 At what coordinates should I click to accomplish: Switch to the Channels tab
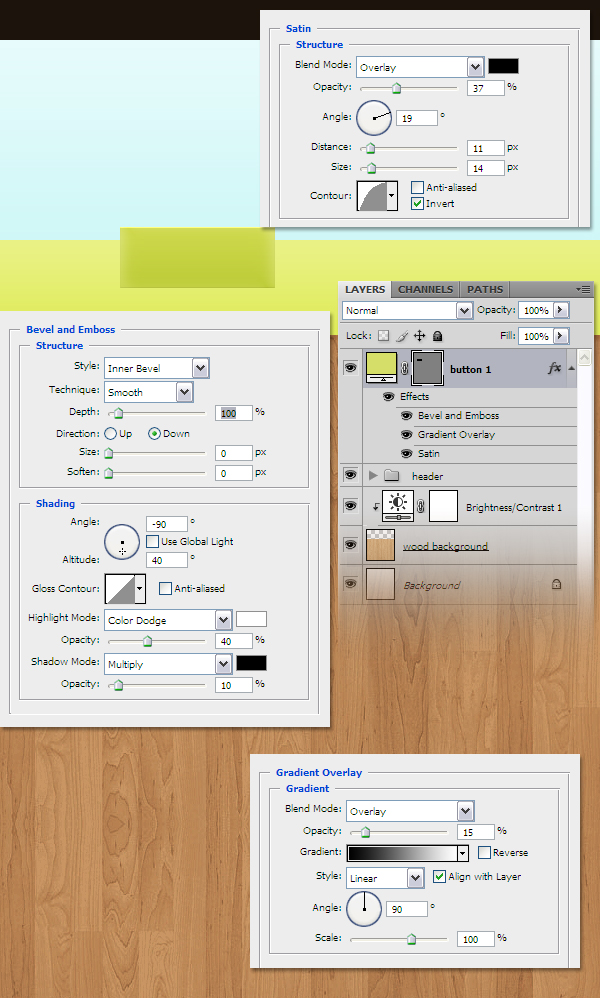426,289
